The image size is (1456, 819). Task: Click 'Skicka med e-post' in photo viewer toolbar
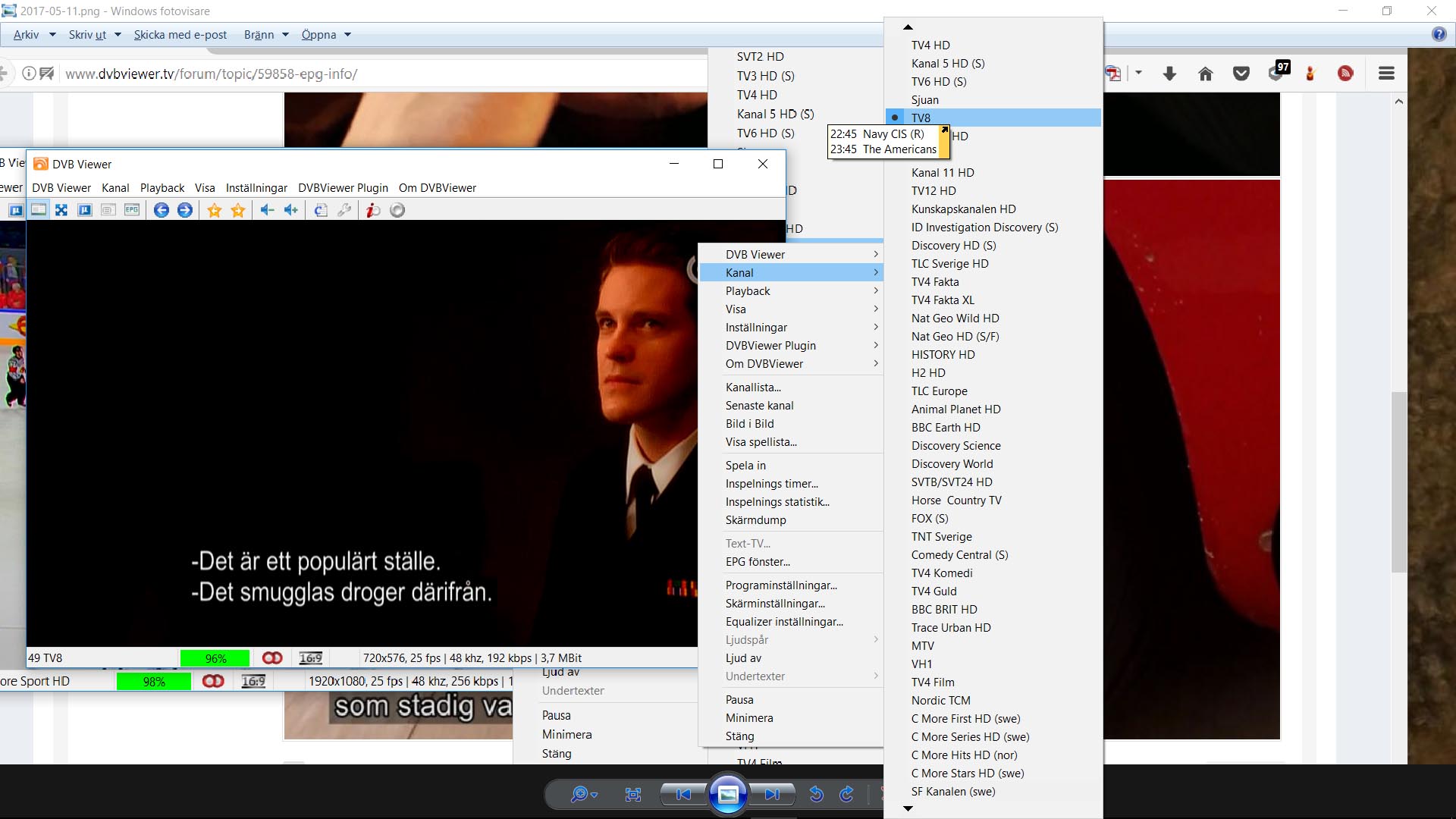(x=180, y=35)
